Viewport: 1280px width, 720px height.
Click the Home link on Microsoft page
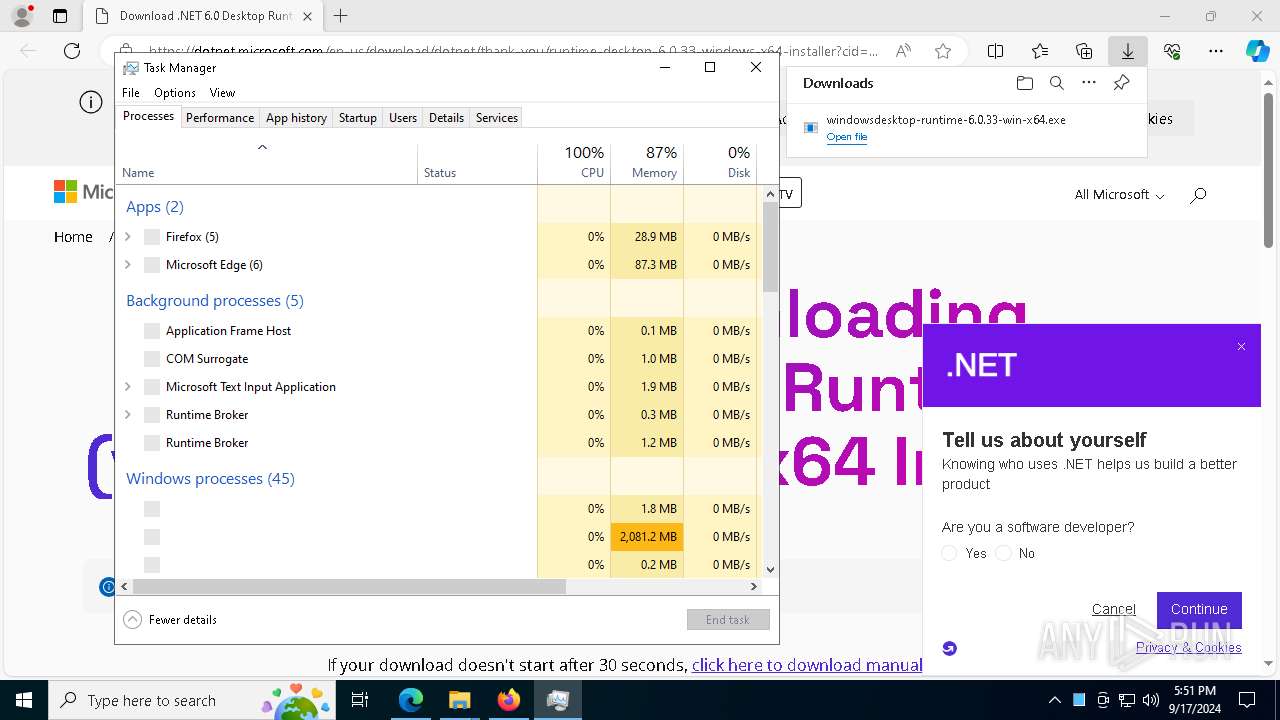[73, 237]
